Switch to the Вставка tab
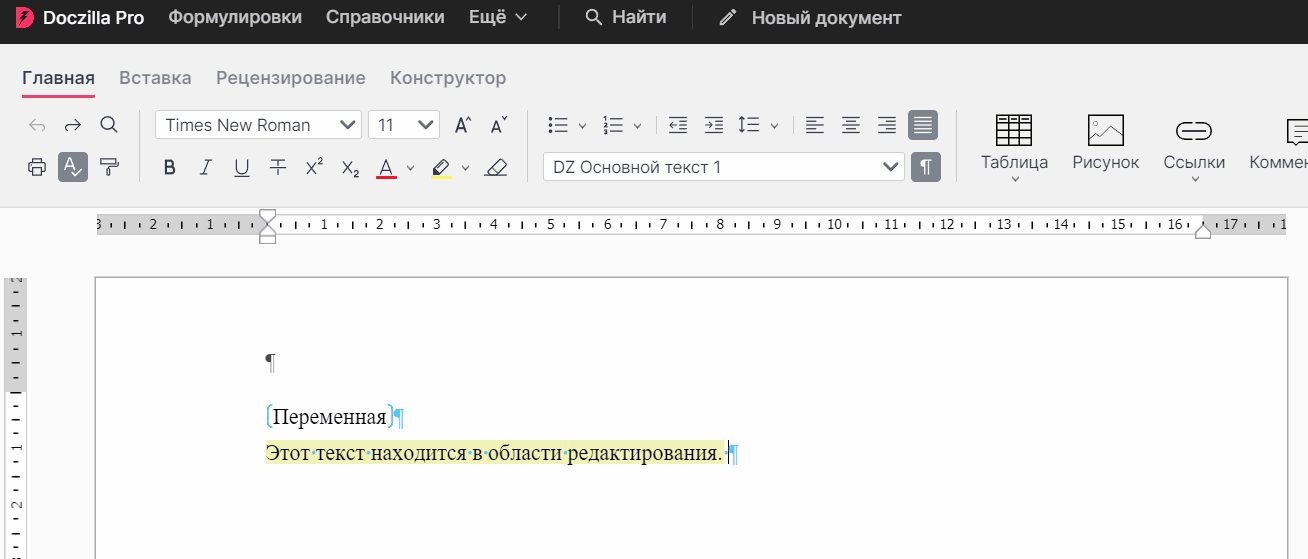 pos(155,78)
